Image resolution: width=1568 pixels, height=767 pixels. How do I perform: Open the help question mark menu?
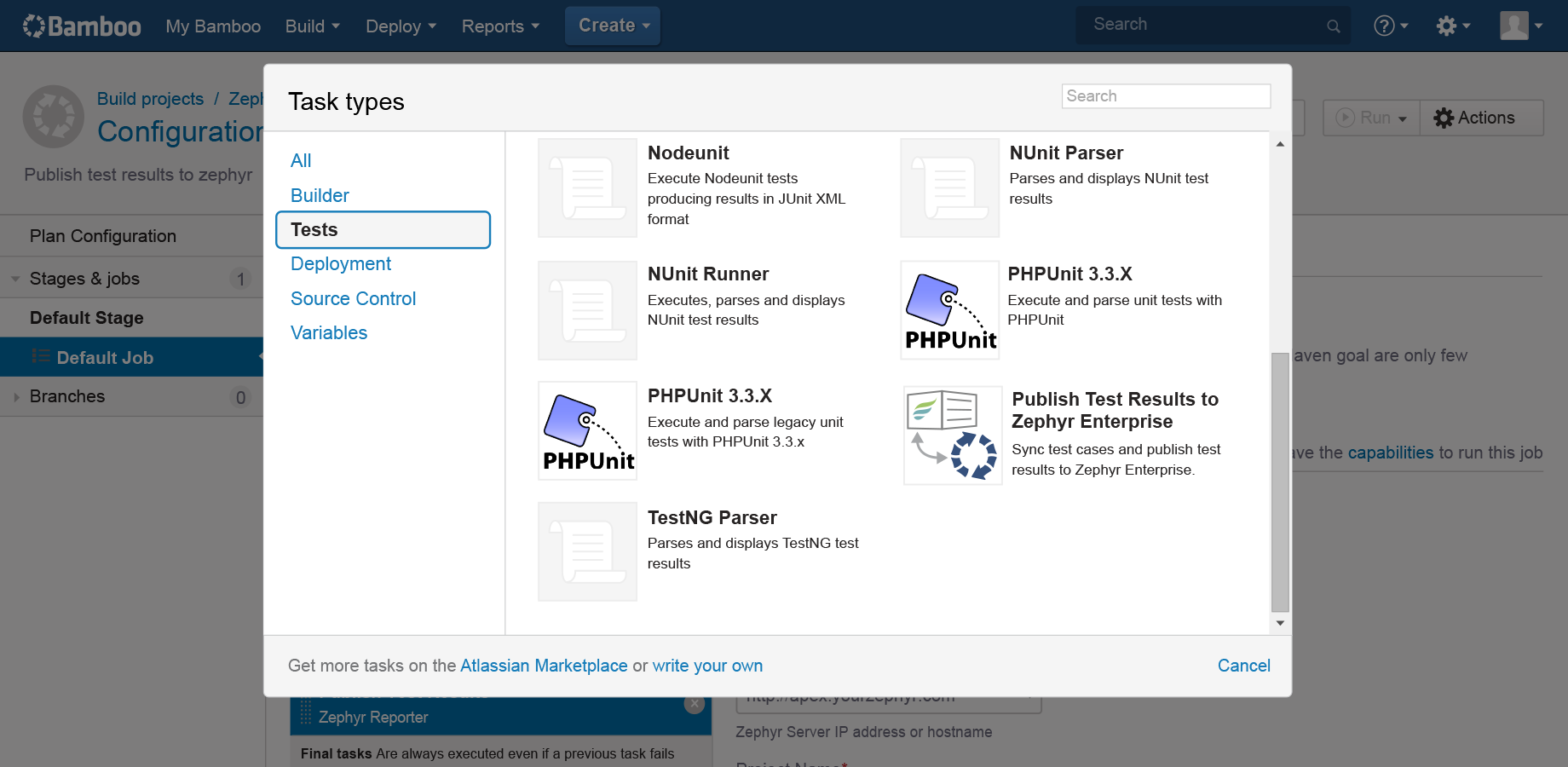1391,26
